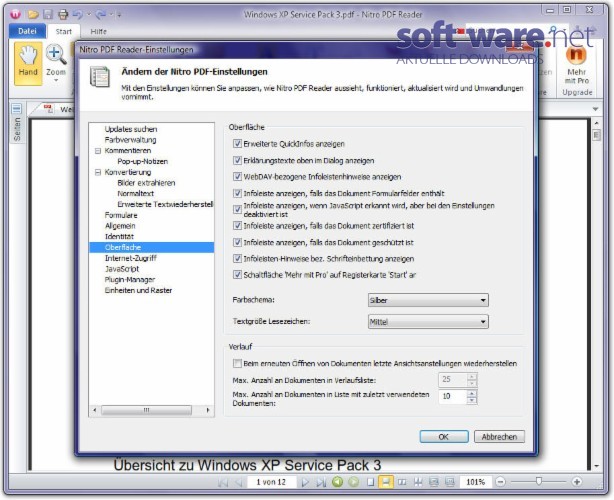Click the Nitro application logo button
Viewport: 614px width, 500px height.
tap(15, 14)
